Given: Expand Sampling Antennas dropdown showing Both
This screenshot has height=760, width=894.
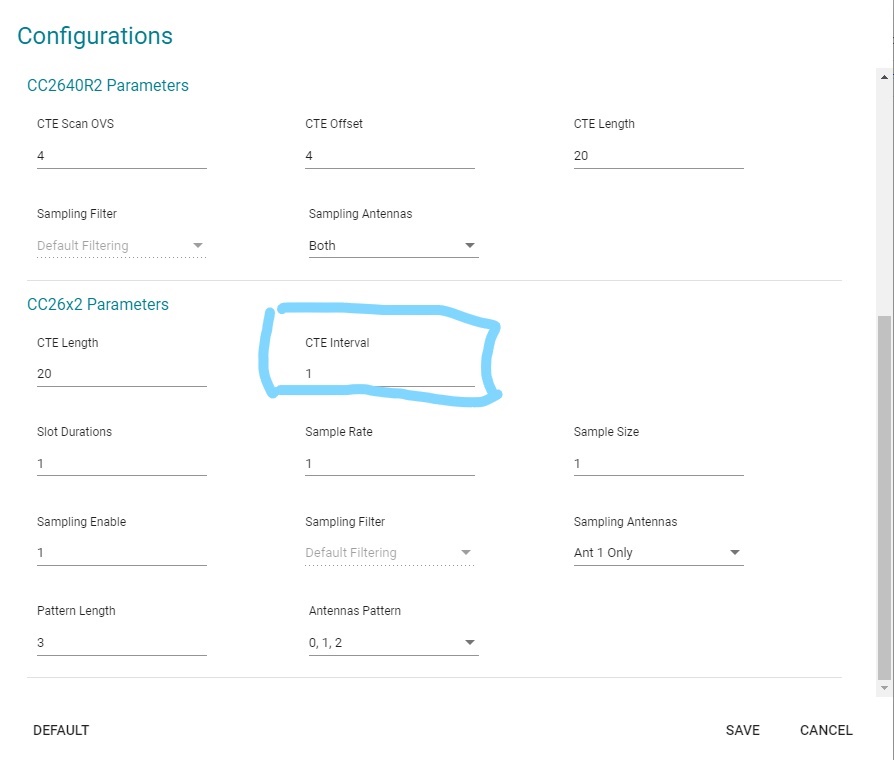Looking at the screenshot, I should coord(393,246).
